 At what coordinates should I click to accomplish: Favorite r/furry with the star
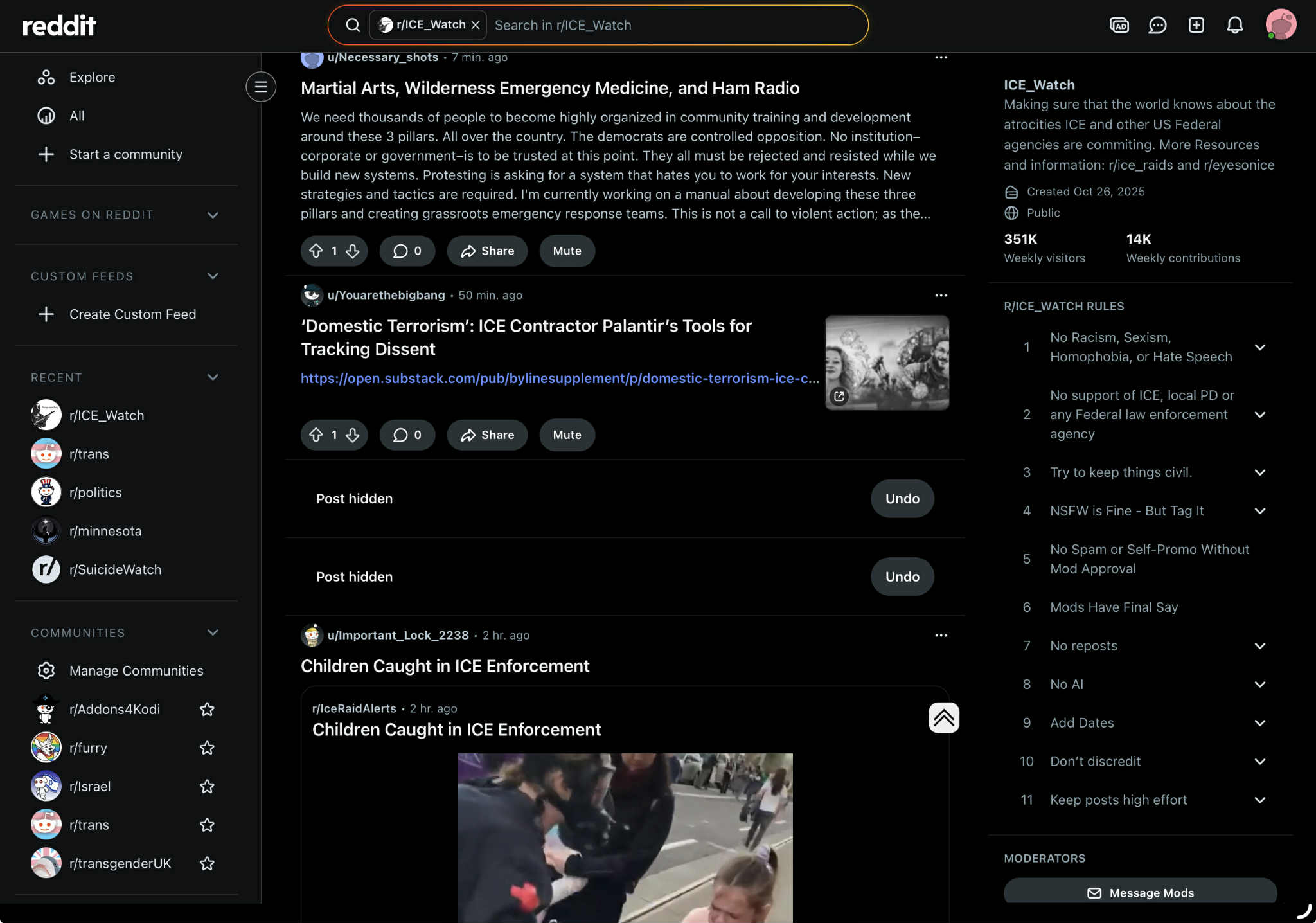point(207,748)
